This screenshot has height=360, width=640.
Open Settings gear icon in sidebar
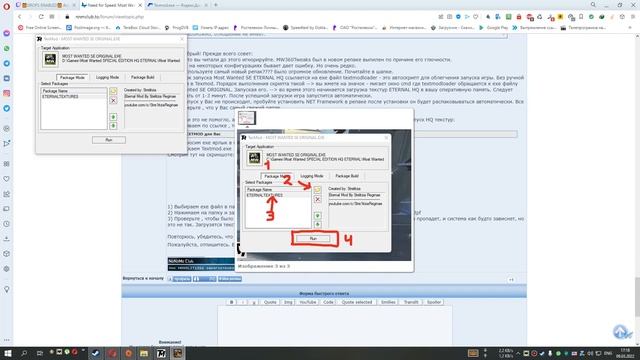pyautogui.click(x=7, y=269)
